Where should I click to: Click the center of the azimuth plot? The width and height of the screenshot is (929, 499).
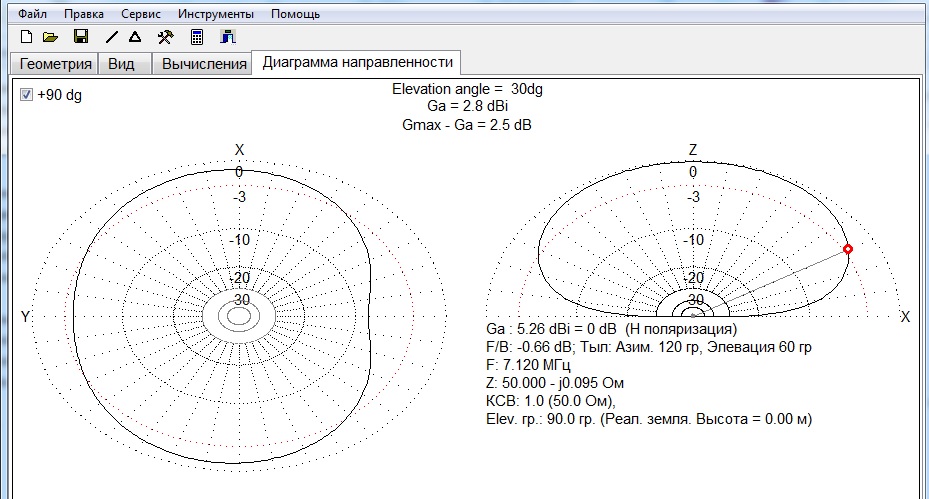coord(239,316)
